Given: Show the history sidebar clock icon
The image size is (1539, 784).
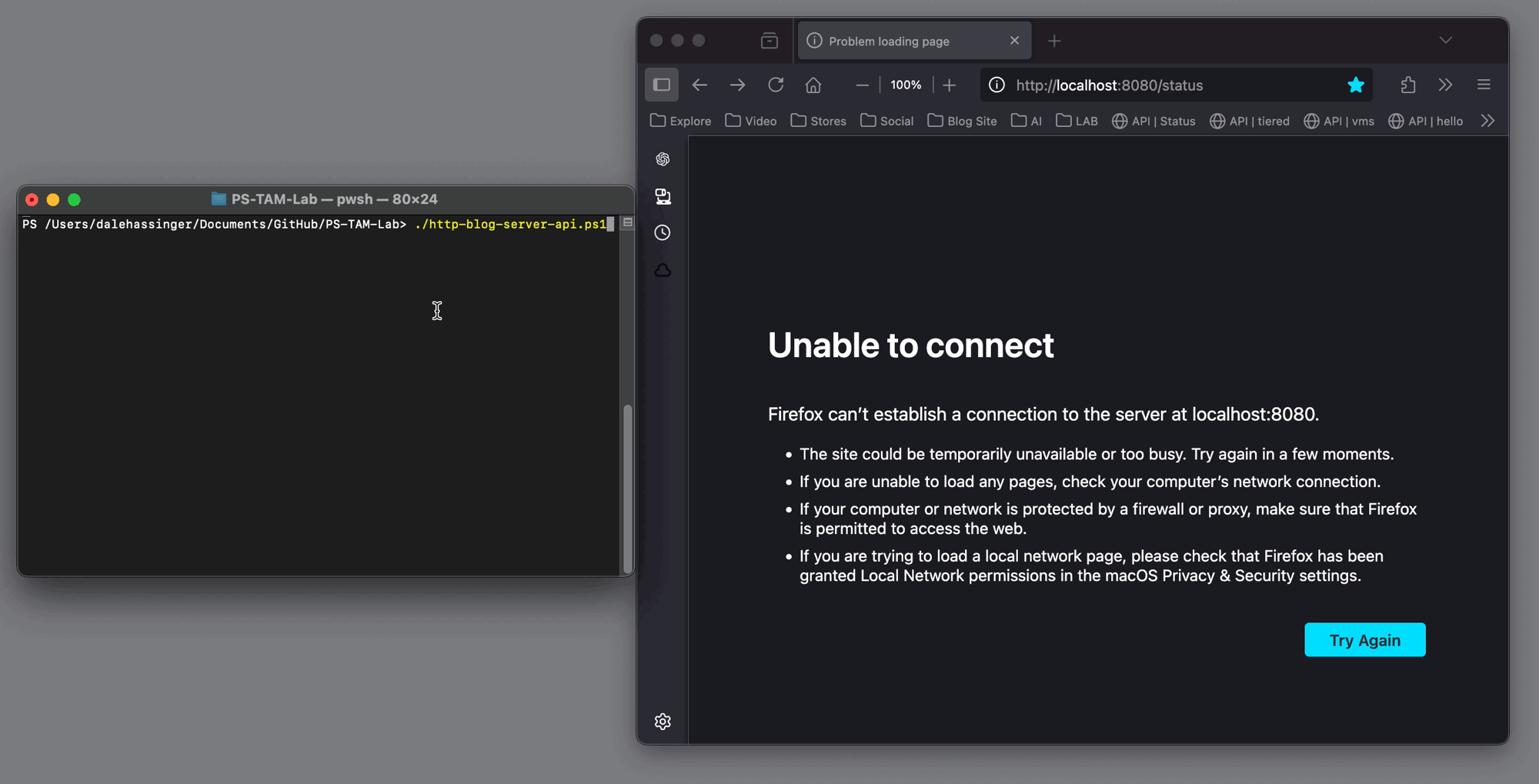Looking at the screenshot, I should click(x=663, y=232).
